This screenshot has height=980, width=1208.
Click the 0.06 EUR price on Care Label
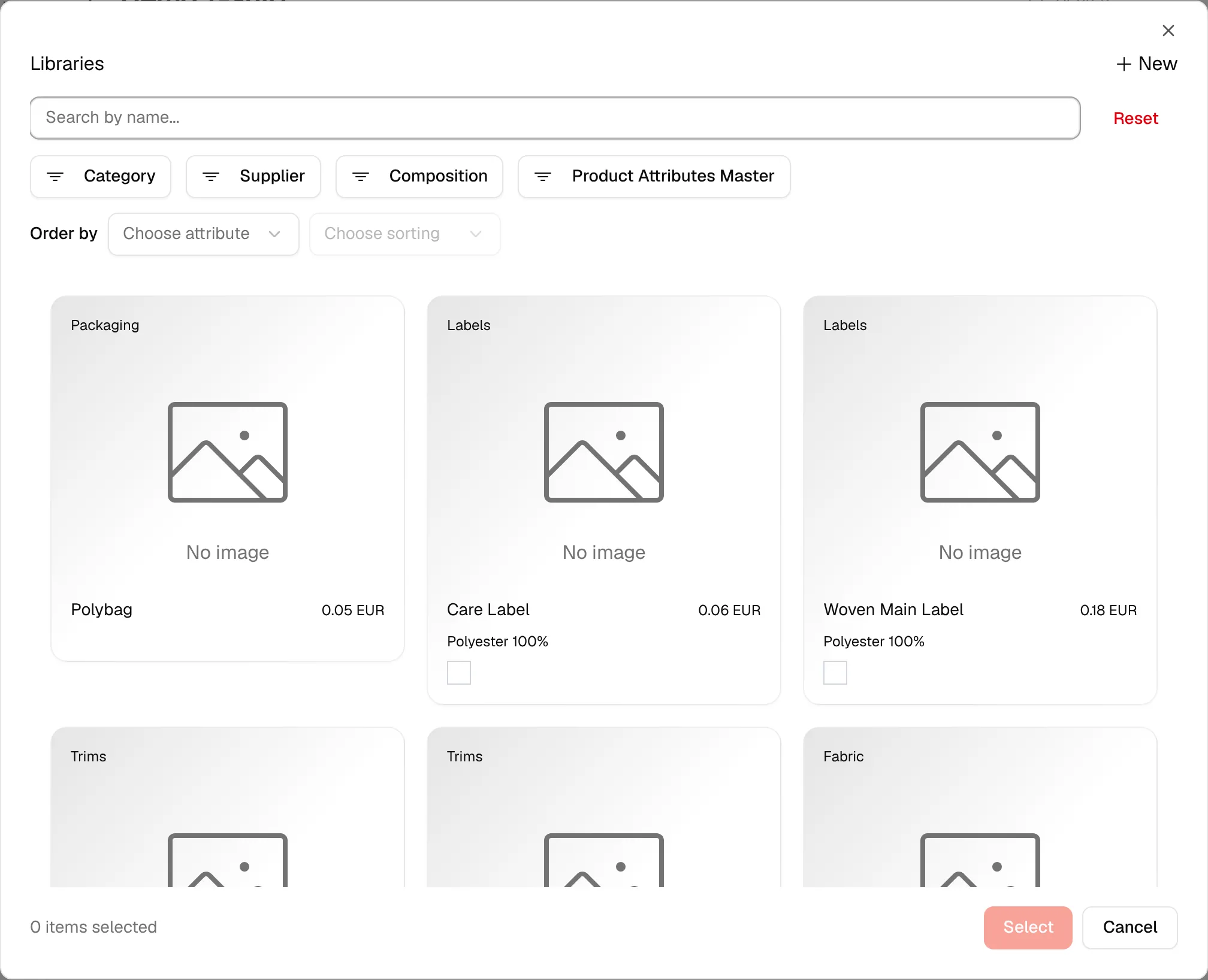point(729,610)
